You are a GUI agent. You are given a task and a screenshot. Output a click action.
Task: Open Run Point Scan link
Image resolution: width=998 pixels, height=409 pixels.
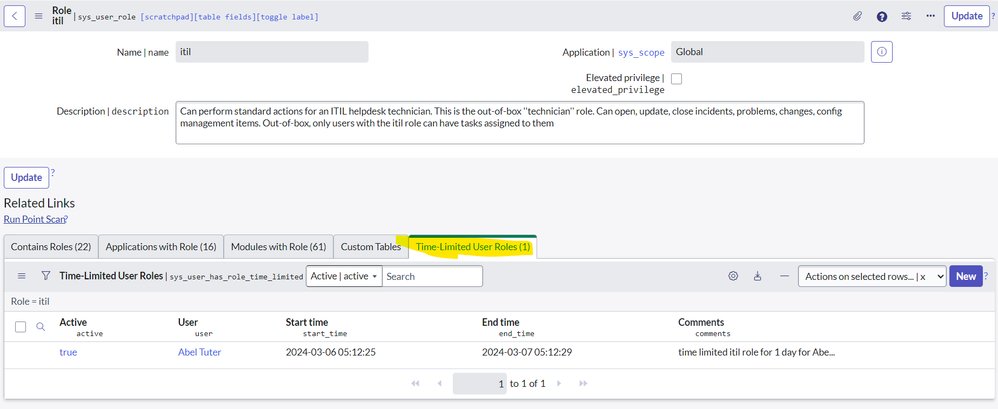34,219
